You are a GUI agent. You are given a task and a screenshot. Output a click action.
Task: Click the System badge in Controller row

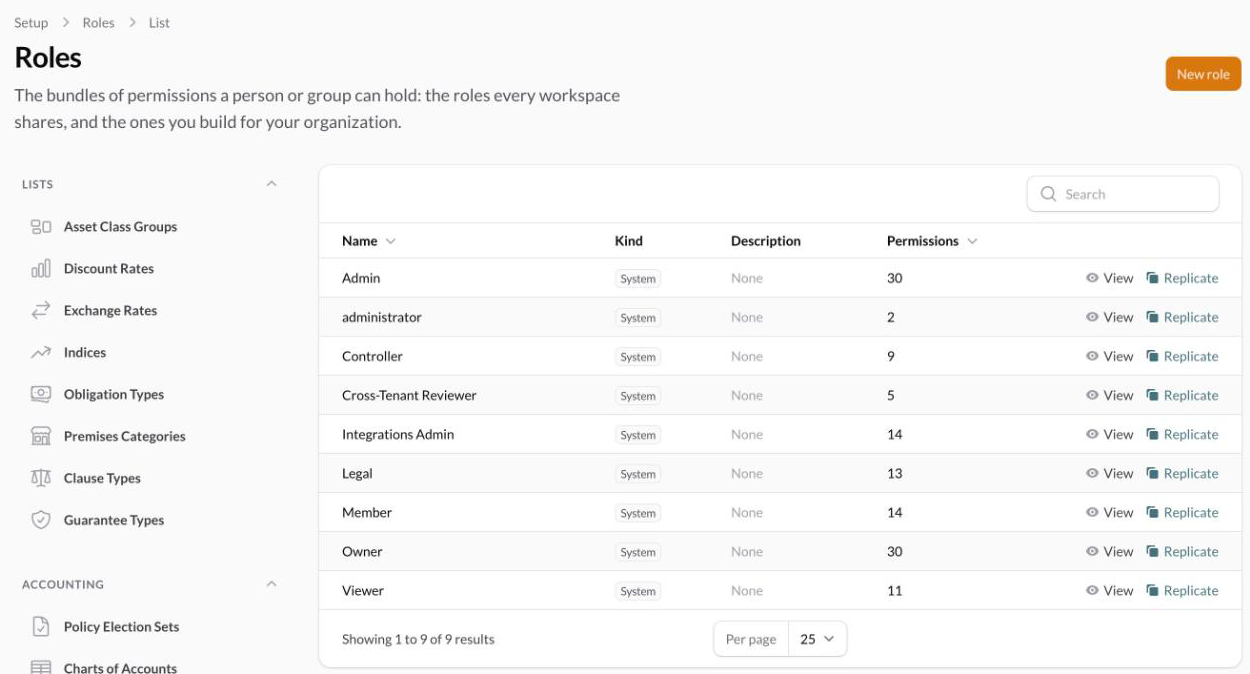tap(638, 357)
